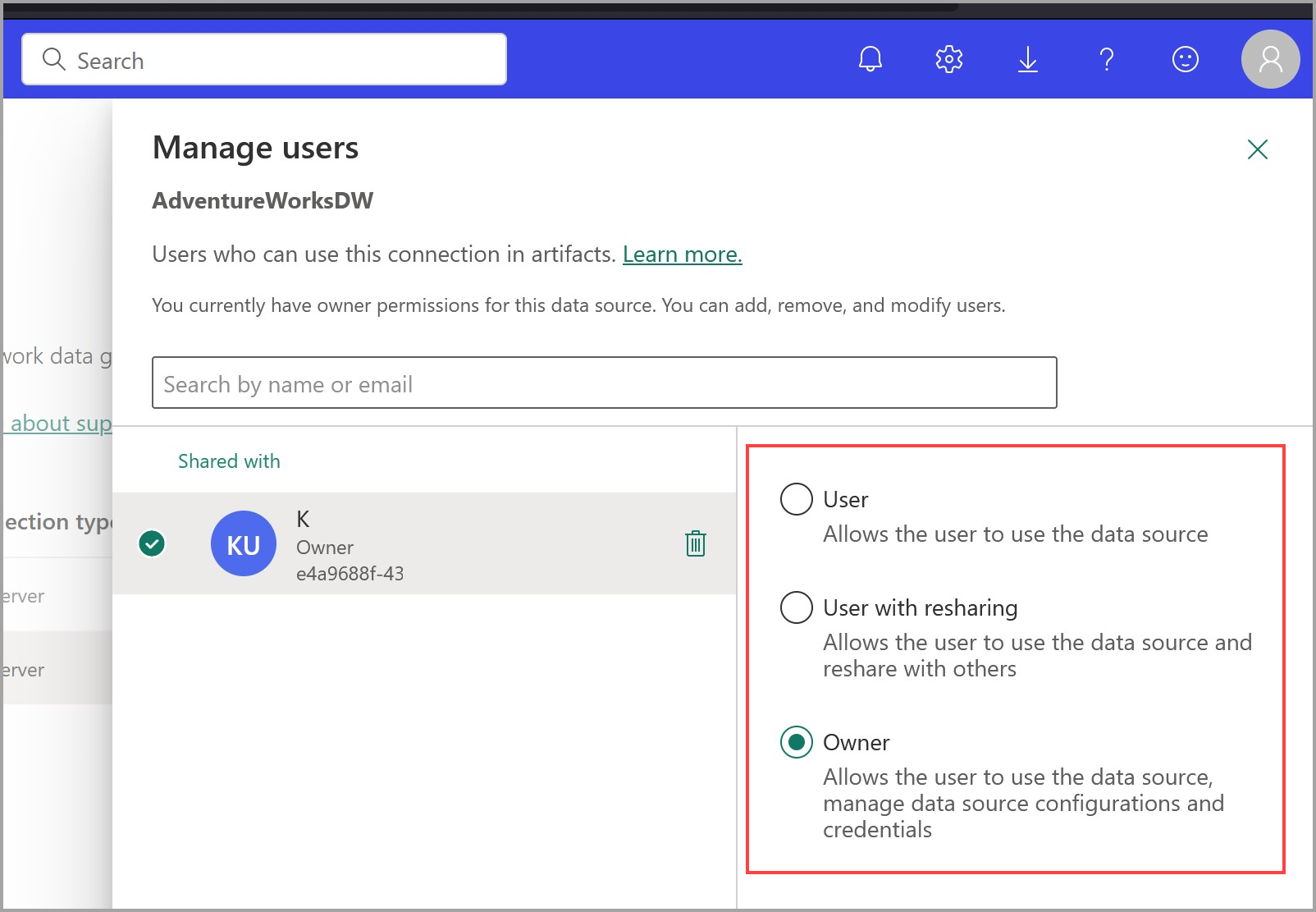Click the AdventureWorksDW connection name

pos(263,200)
